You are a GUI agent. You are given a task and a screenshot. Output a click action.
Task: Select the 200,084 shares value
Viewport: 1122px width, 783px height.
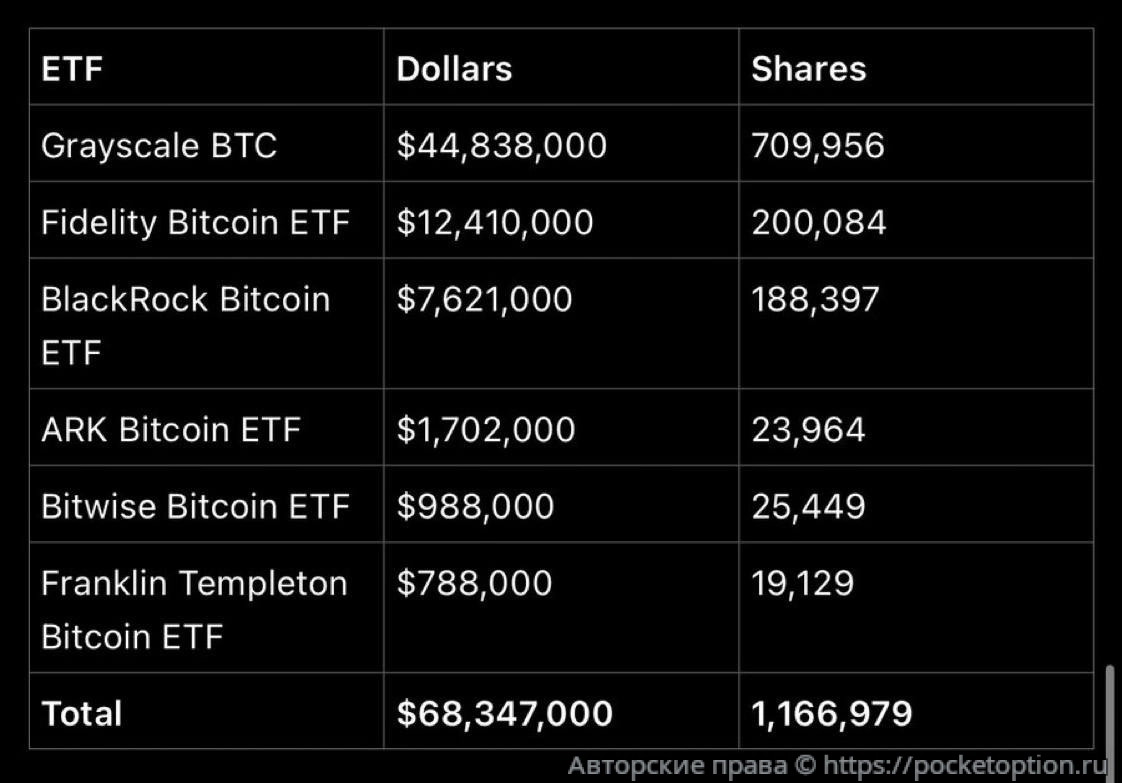point(818,222)
